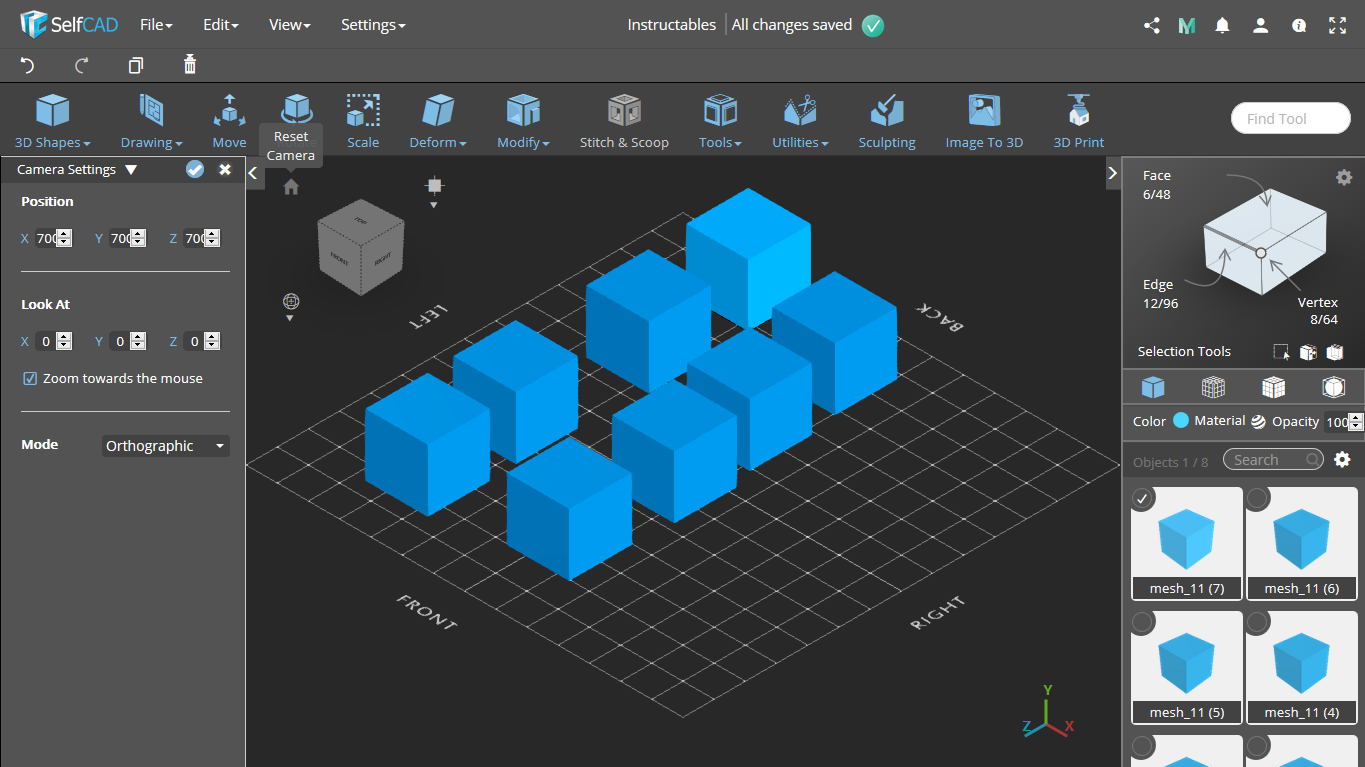Expand the view cube options arrow

coord(434,205)
